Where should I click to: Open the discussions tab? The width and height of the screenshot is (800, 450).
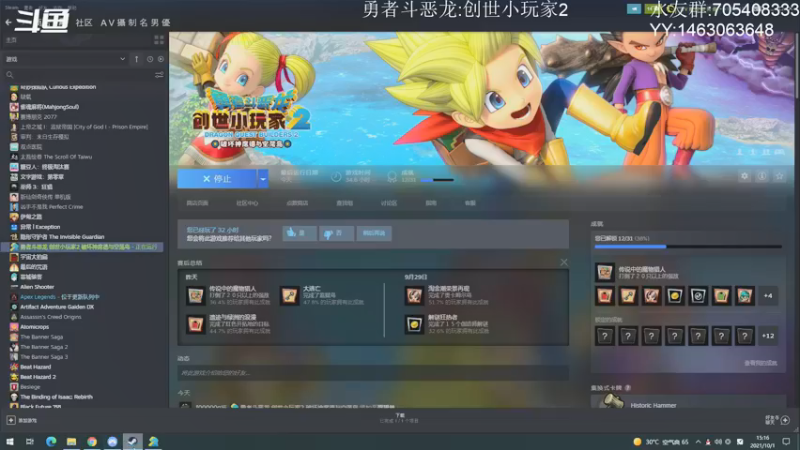(x=388, y=203)
